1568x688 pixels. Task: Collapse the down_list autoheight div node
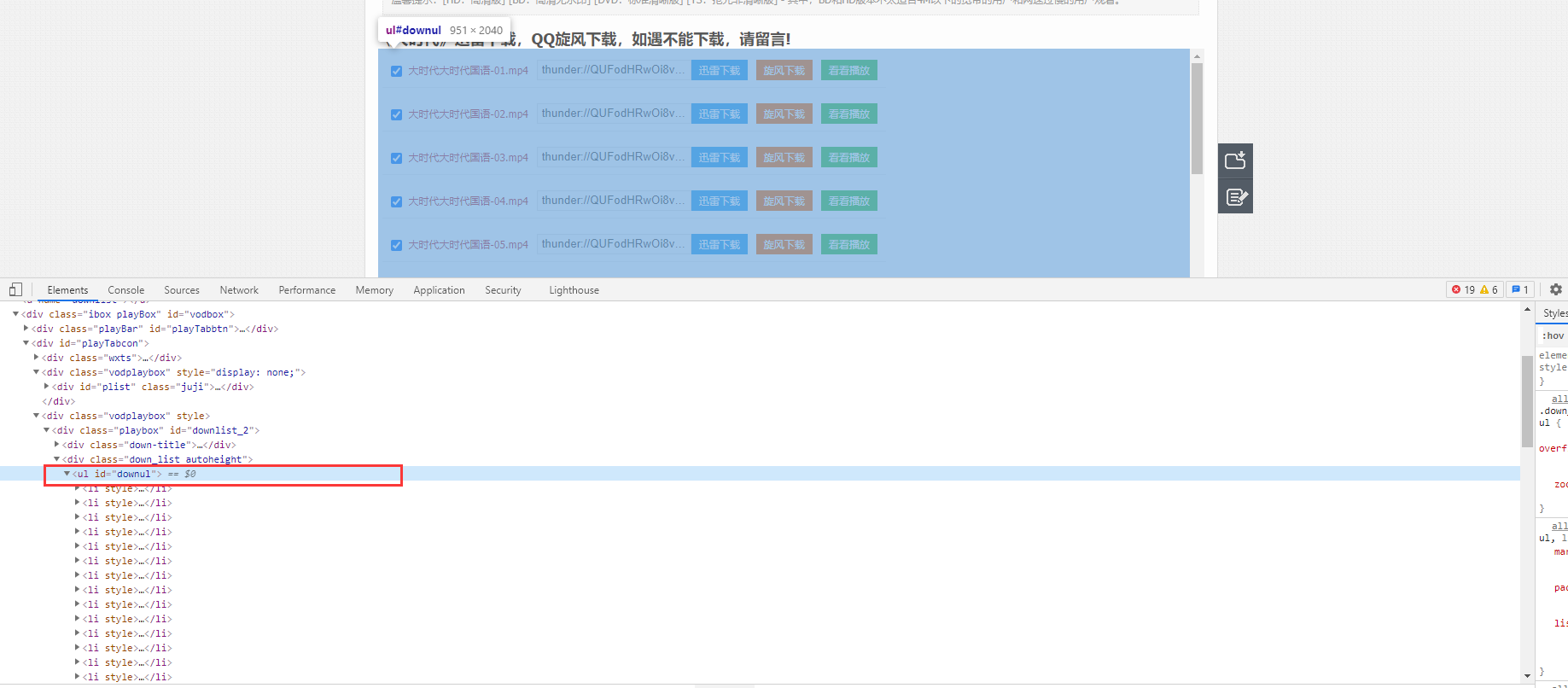tap(56, 459)
